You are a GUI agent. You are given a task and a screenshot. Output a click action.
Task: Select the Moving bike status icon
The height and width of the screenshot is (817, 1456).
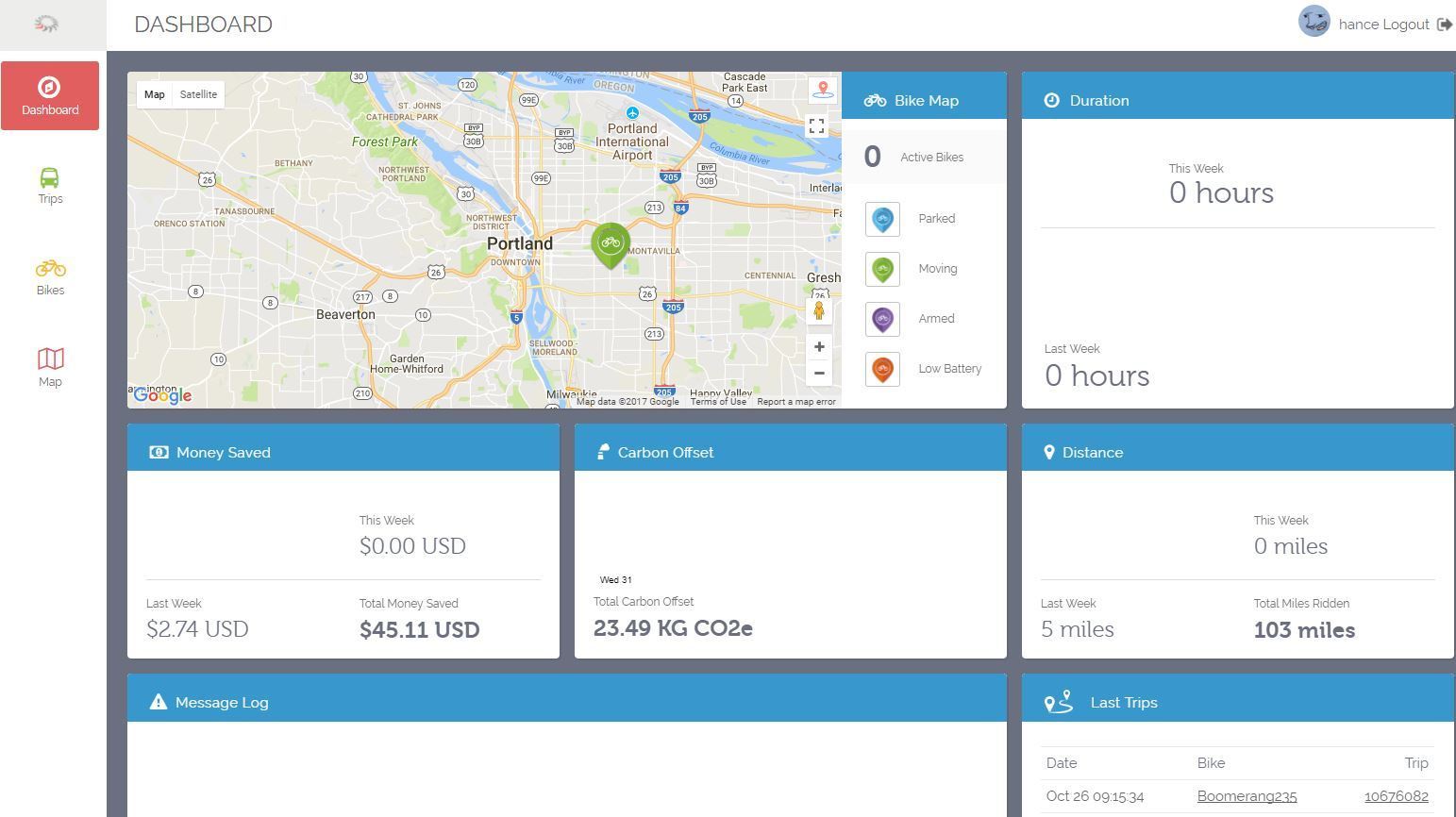coord(882,269)
